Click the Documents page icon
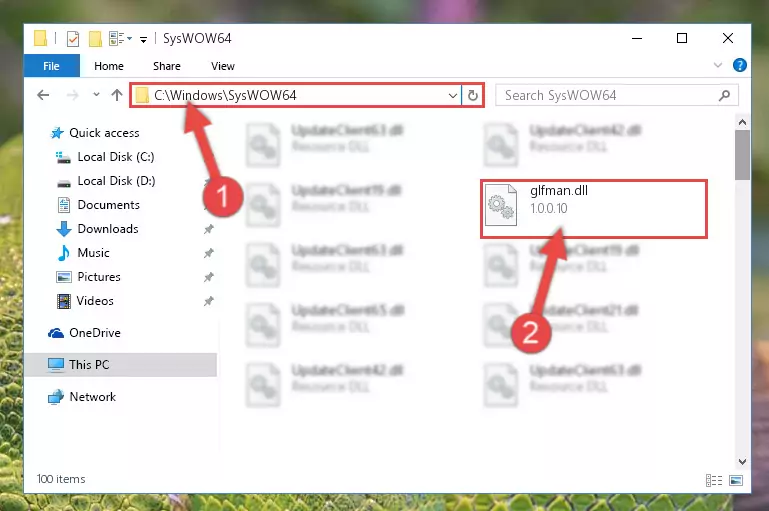769x511 pixels. click(64, 205)
